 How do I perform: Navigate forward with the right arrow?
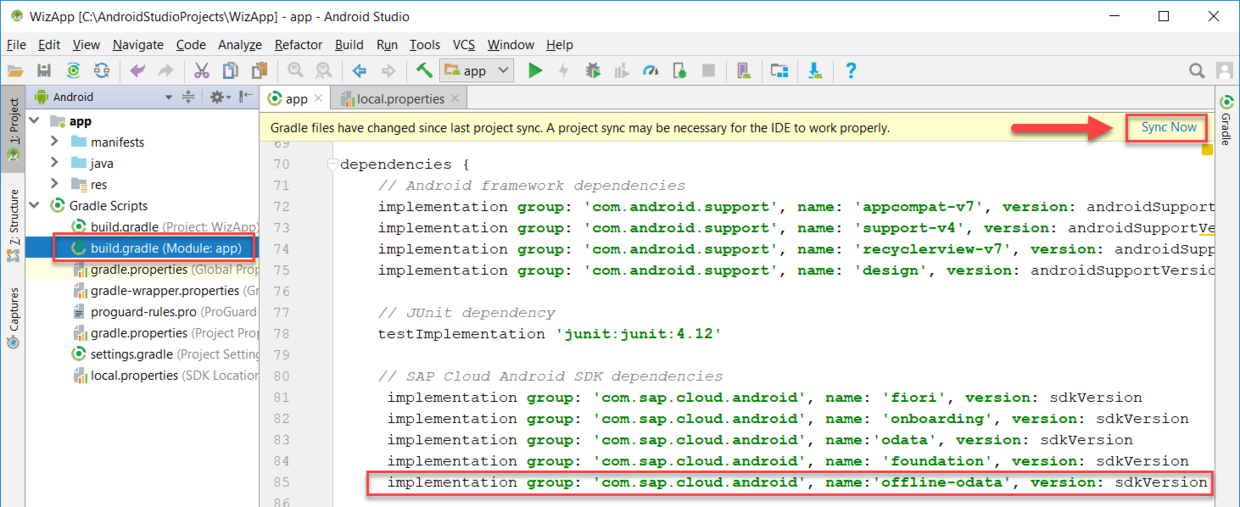click(388, 71)
